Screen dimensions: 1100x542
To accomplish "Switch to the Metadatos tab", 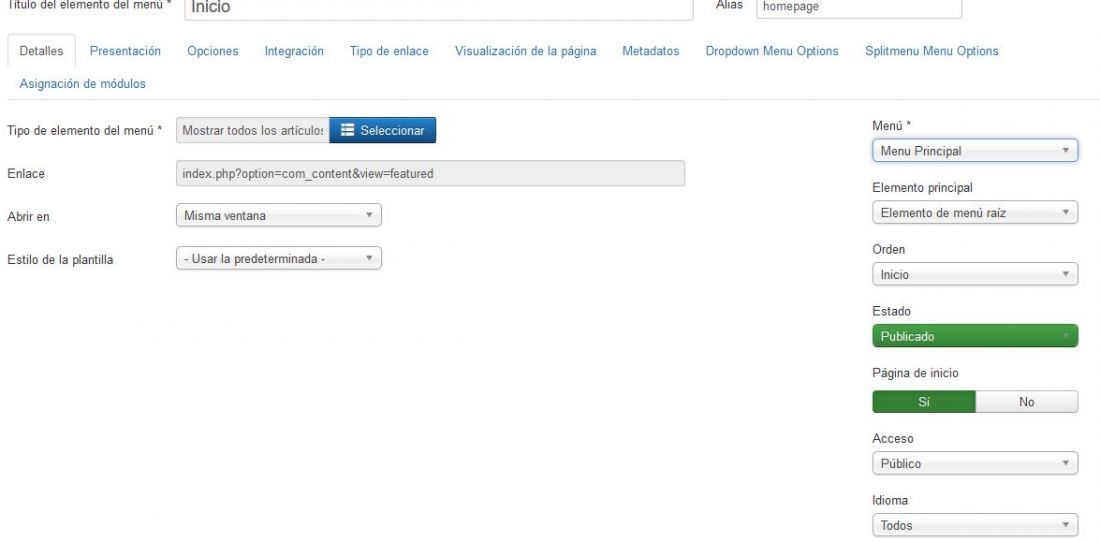I will point(651,51).
